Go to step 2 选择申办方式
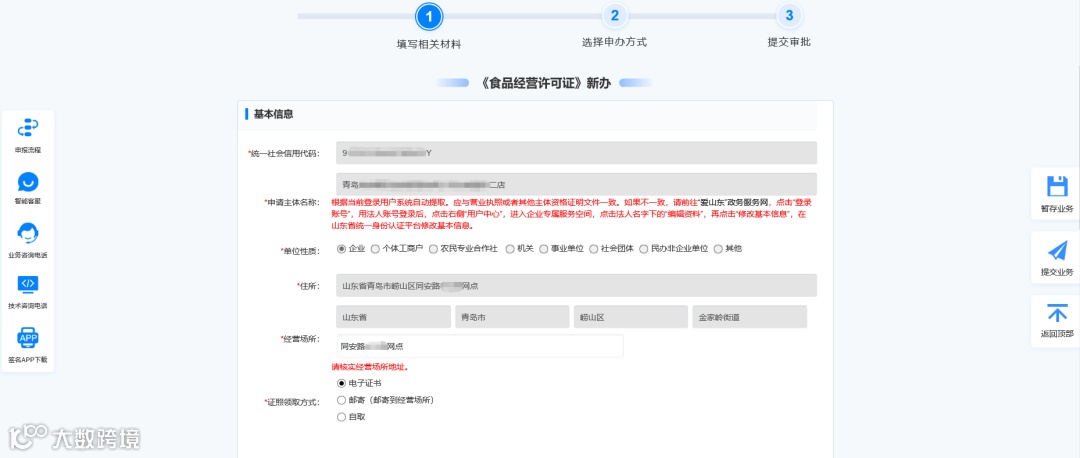The height and width of the screenshot is (458, 1080). (x=614, y=16)
